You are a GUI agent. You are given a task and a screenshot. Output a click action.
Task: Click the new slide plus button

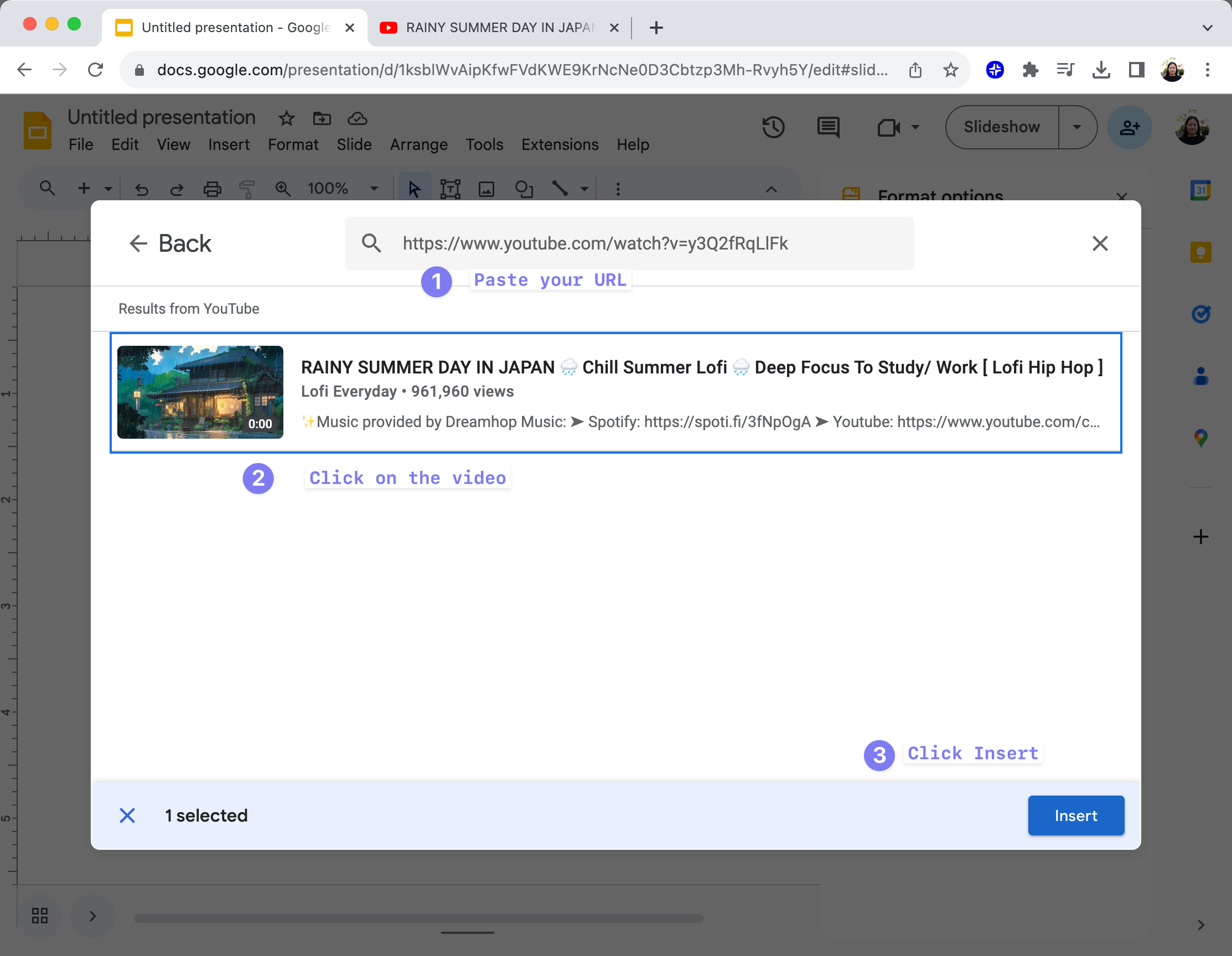point(84,189)
